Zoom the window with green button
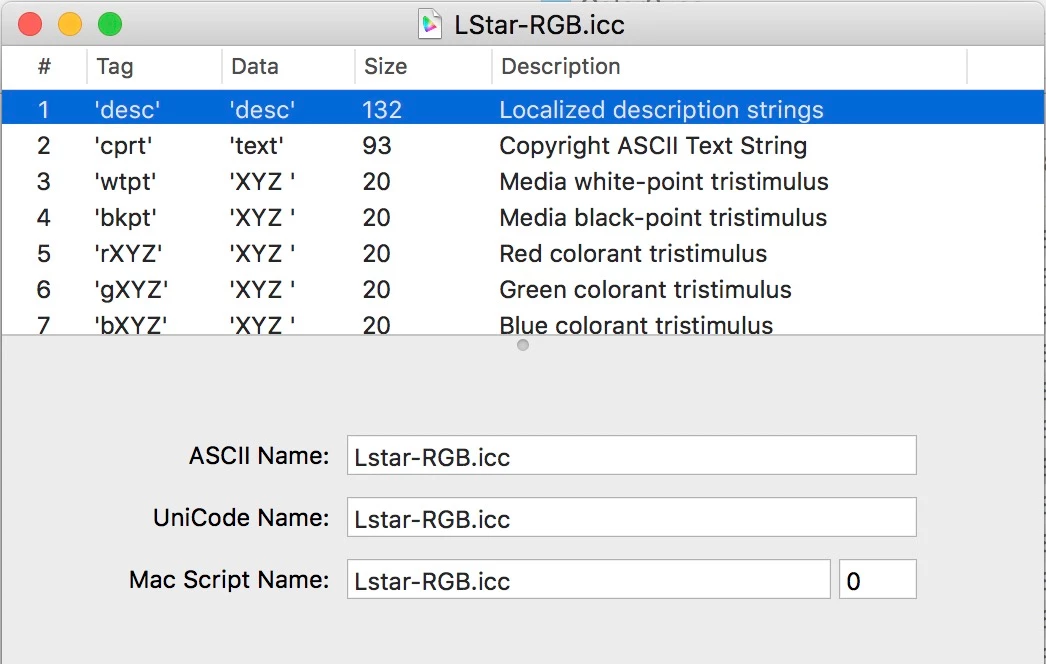Viewport: 1046px width, 664px height. [110, 24]
